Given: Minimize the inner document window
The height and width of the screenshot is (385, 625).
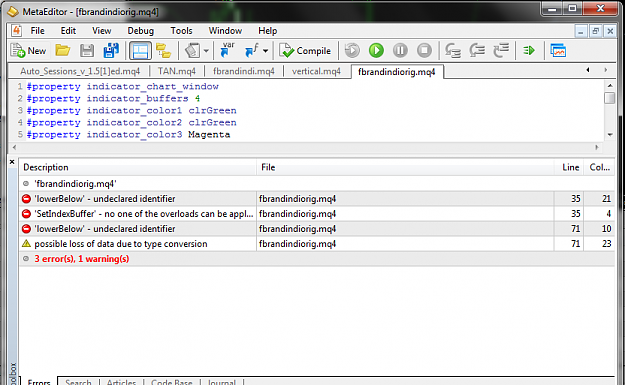Looking at the screenshot, I should coord(580,31).
